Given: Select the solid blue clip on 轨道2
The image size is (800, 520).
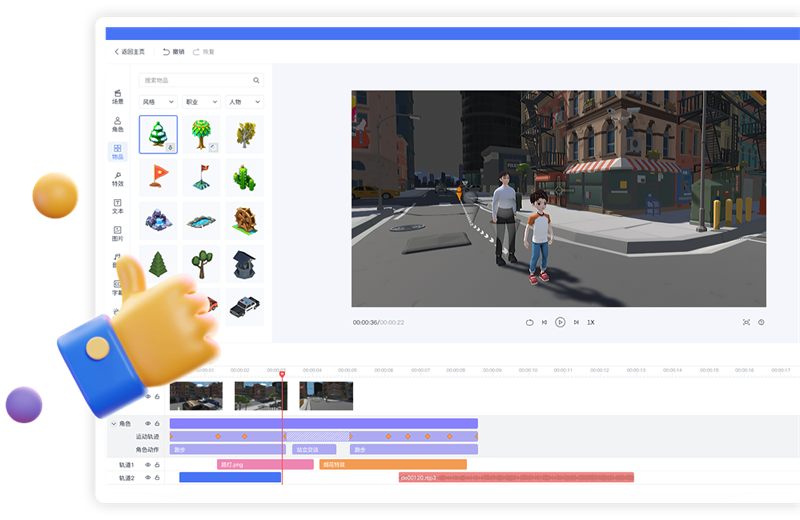Looking at the screenshot, I should pos(230,477).
